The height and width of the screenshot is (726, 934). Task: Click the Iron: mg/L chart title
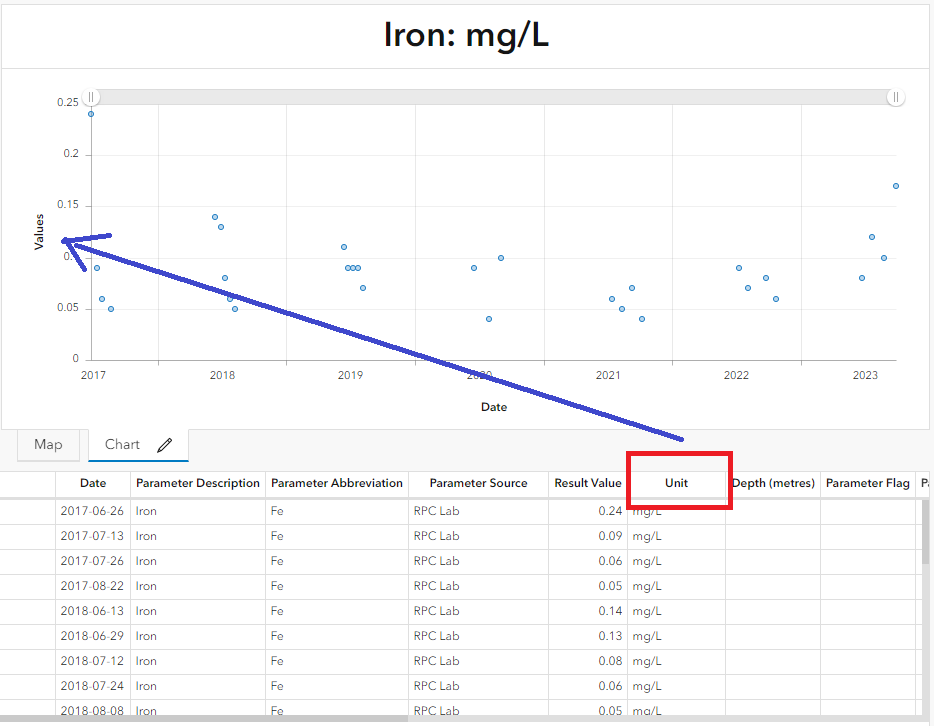(466, 35)
